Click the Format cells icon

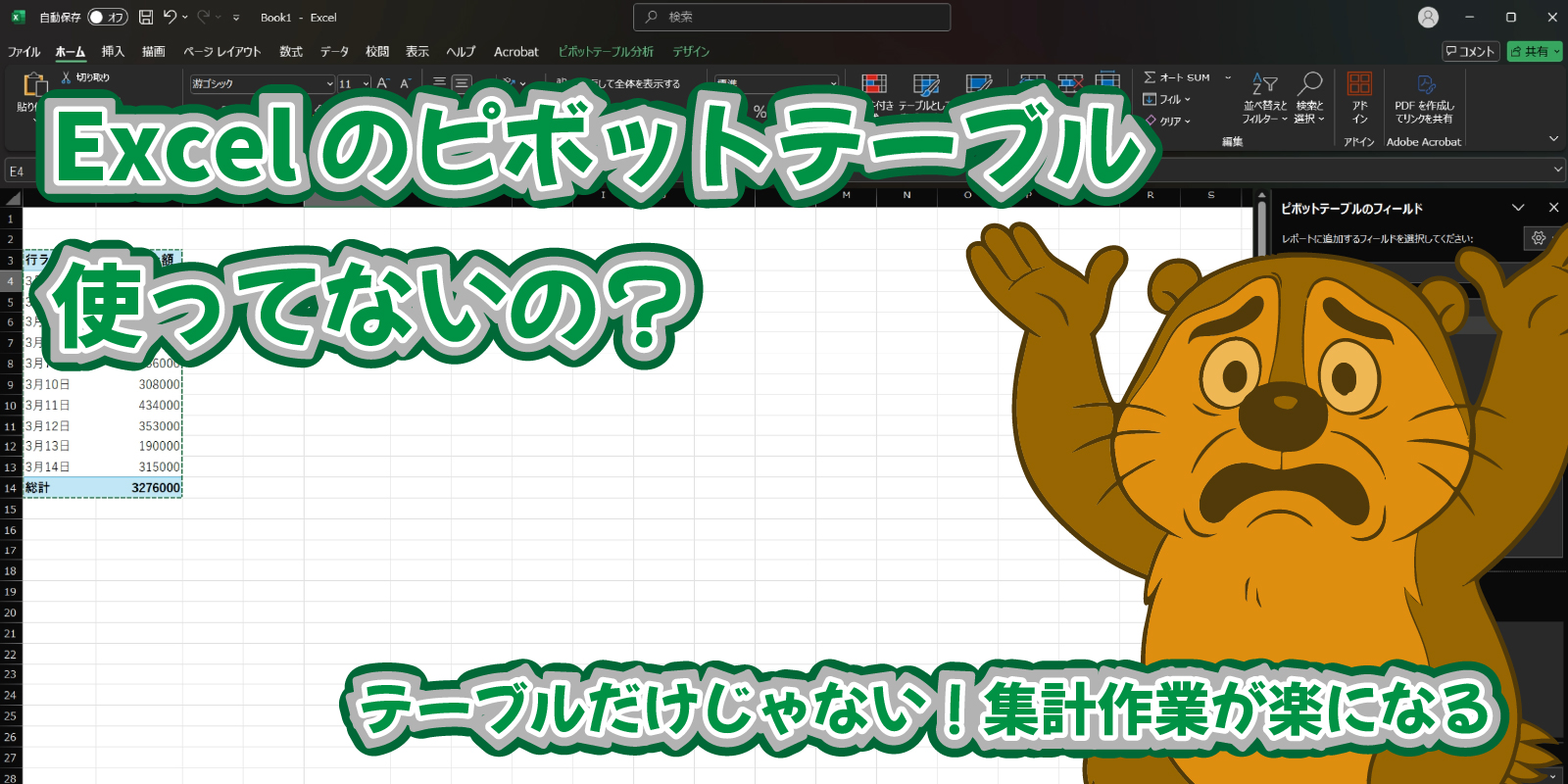tap(1108, 81)
